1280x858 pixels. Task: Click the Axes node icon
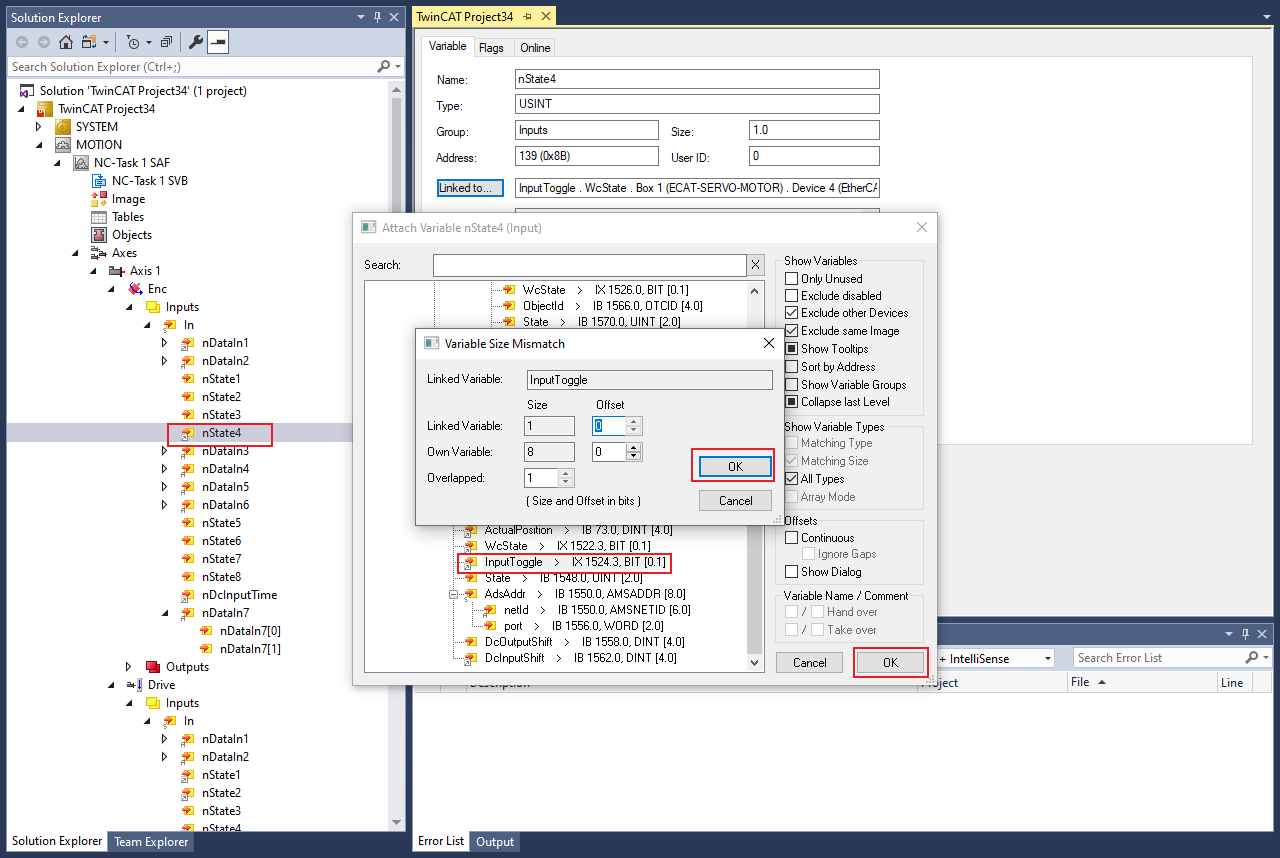pos(99,253)
